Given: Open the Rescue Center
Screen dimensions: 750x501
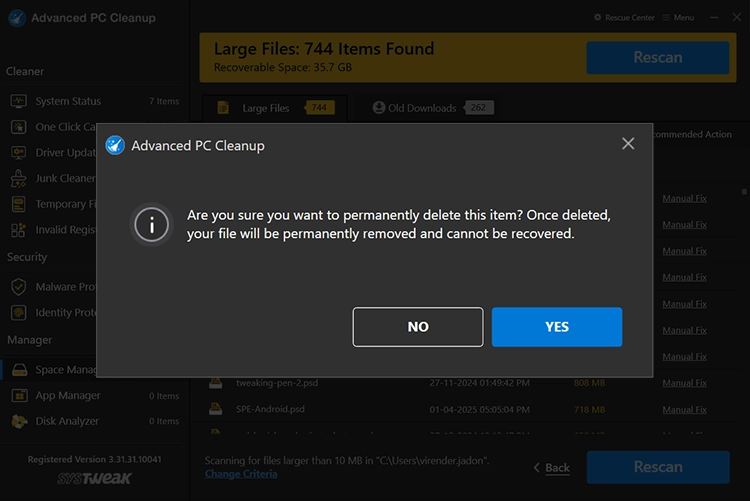Looking at the screenshot, I should click(625, 18).
